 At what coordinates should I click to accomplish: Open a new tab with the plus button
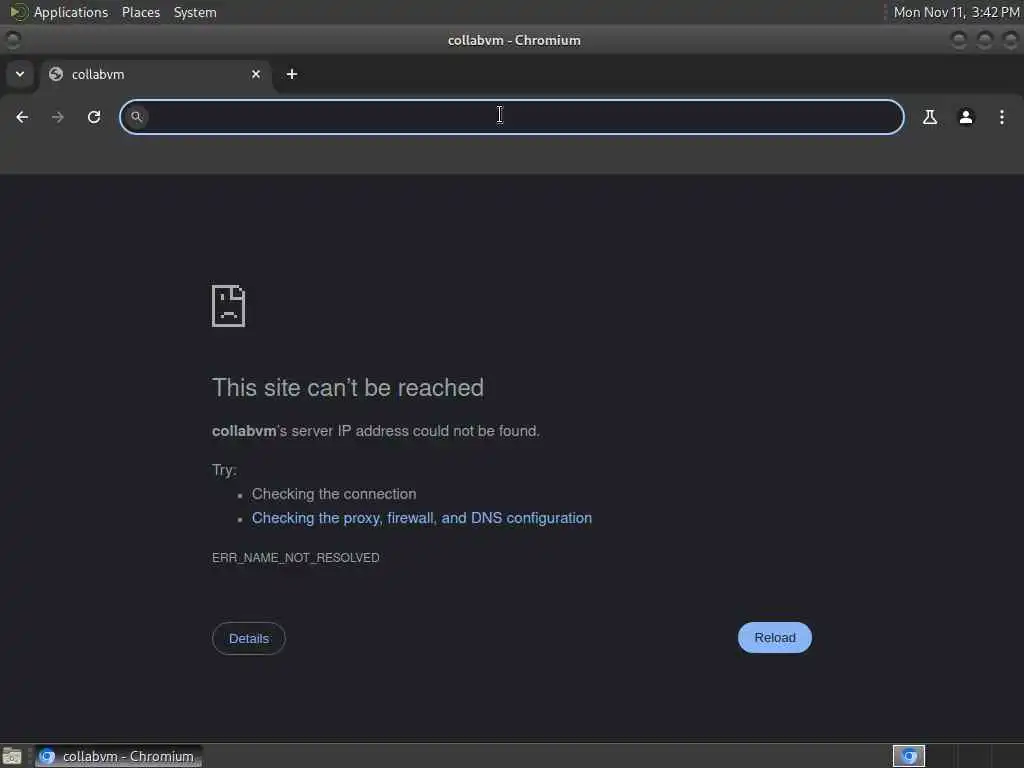click(292, 74)
